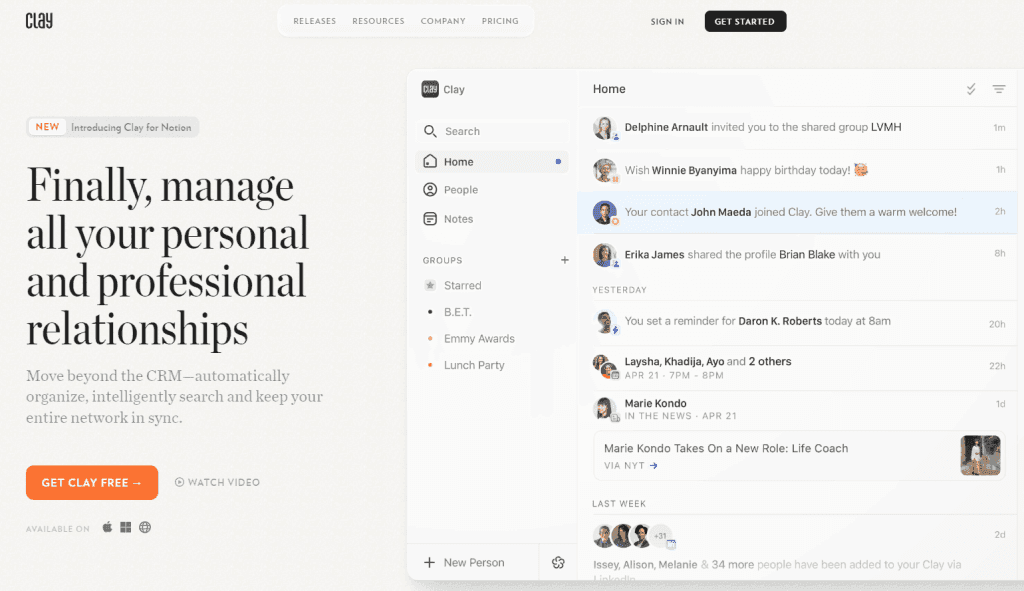The image size is (1024, 591).
Task: Open the Daron K. Roberts reminder item
Action: coord(797,322)
